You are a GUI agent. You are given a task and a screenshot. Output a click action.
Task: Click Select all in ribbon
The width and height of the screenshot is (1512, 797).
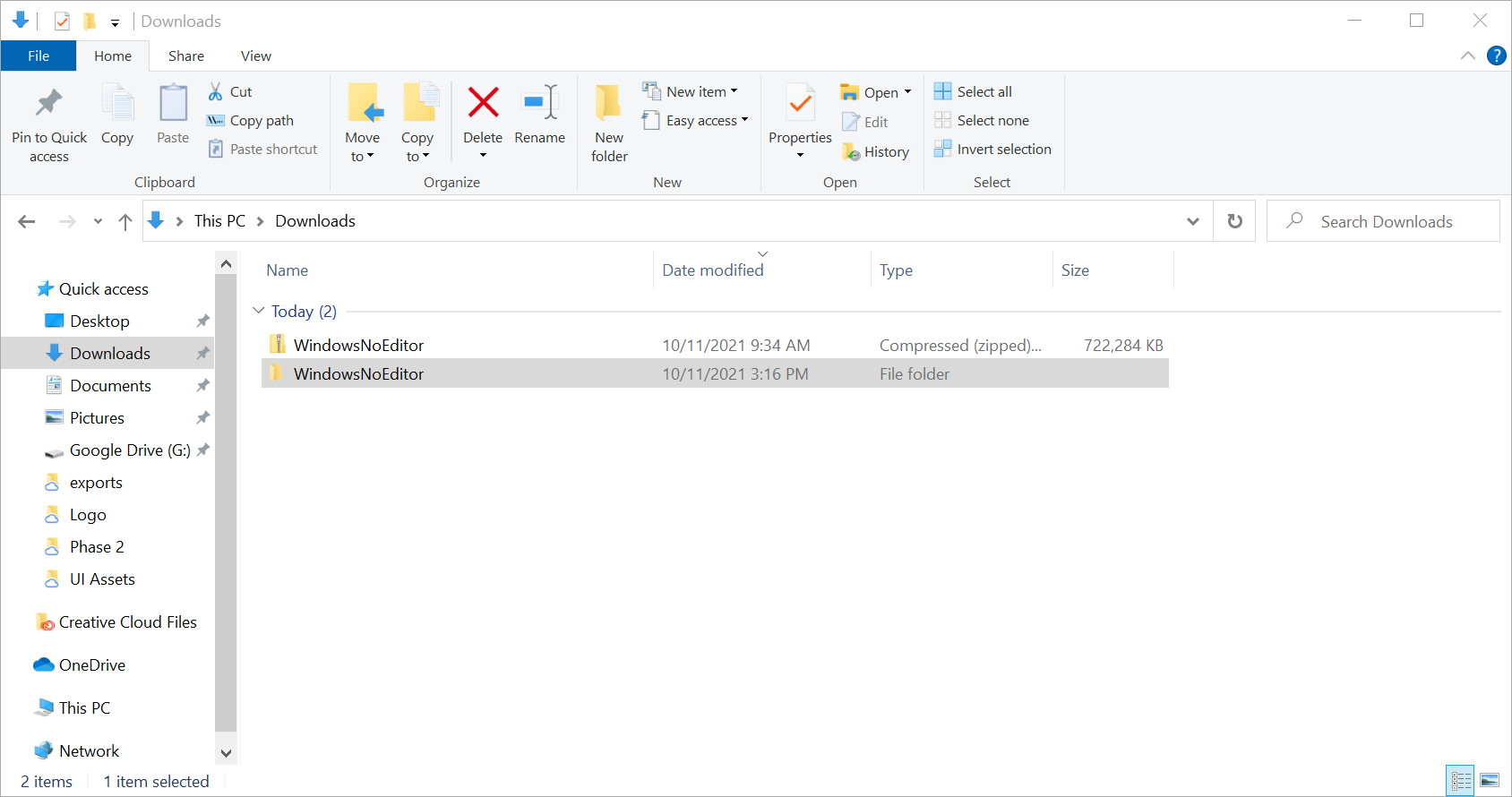tap(974, 91)
